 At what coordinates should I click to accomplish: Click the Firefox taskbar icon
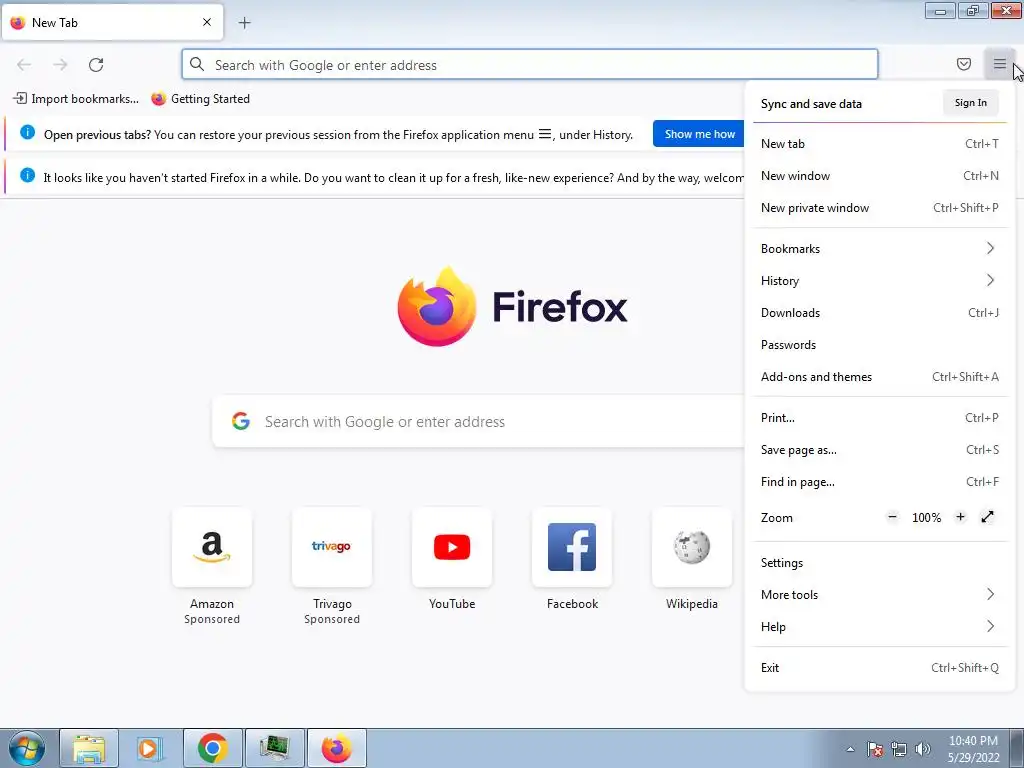click(x=336, y=748)
